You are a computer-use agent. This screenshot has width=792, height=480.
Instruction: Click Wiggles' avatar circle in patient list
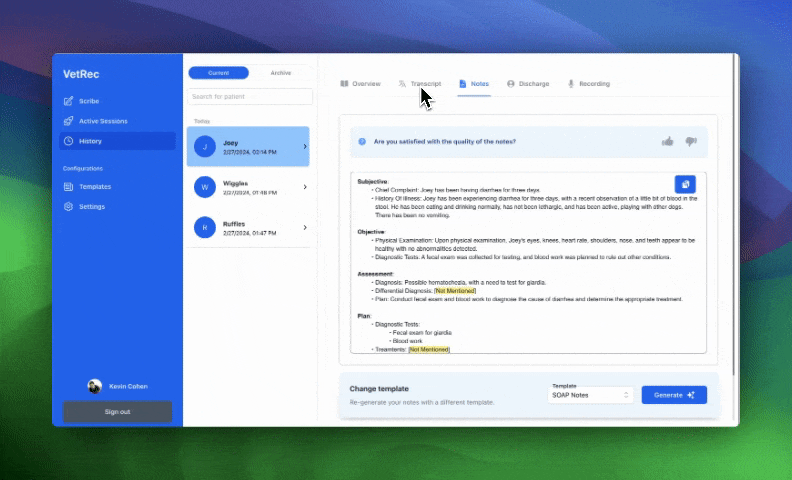pos(204,187)
